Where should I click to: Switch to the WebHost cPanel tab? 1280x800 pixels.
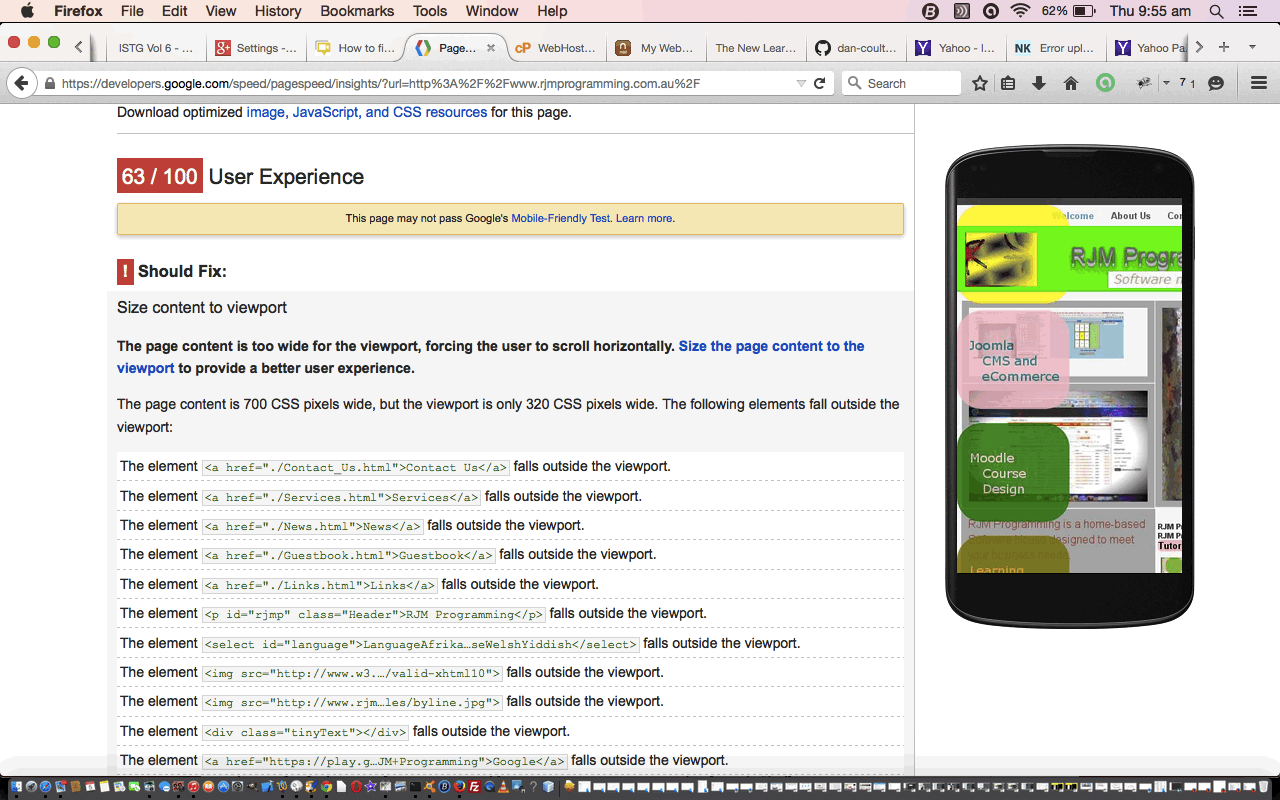555,48
